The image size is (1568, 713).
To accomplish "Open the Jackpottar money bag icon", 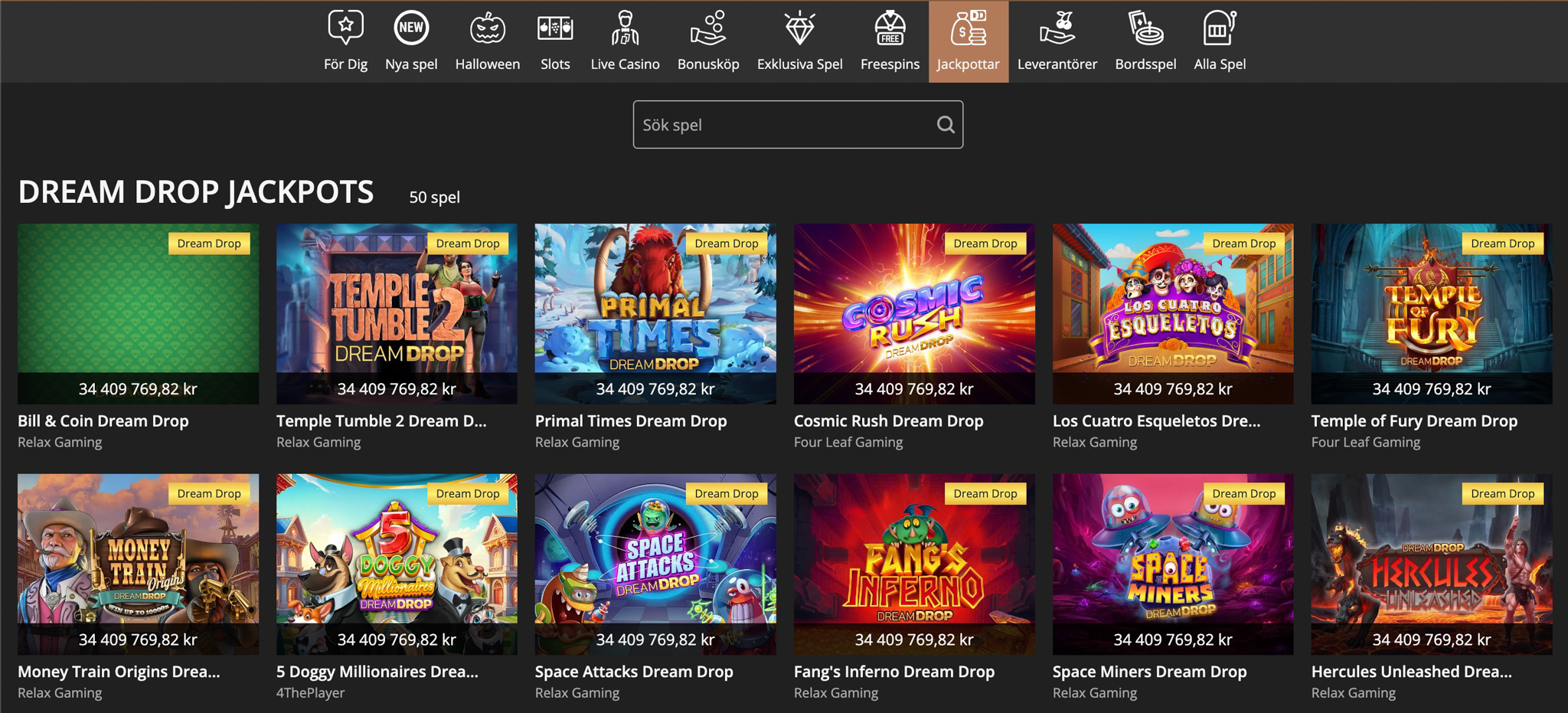I will 968,28.
